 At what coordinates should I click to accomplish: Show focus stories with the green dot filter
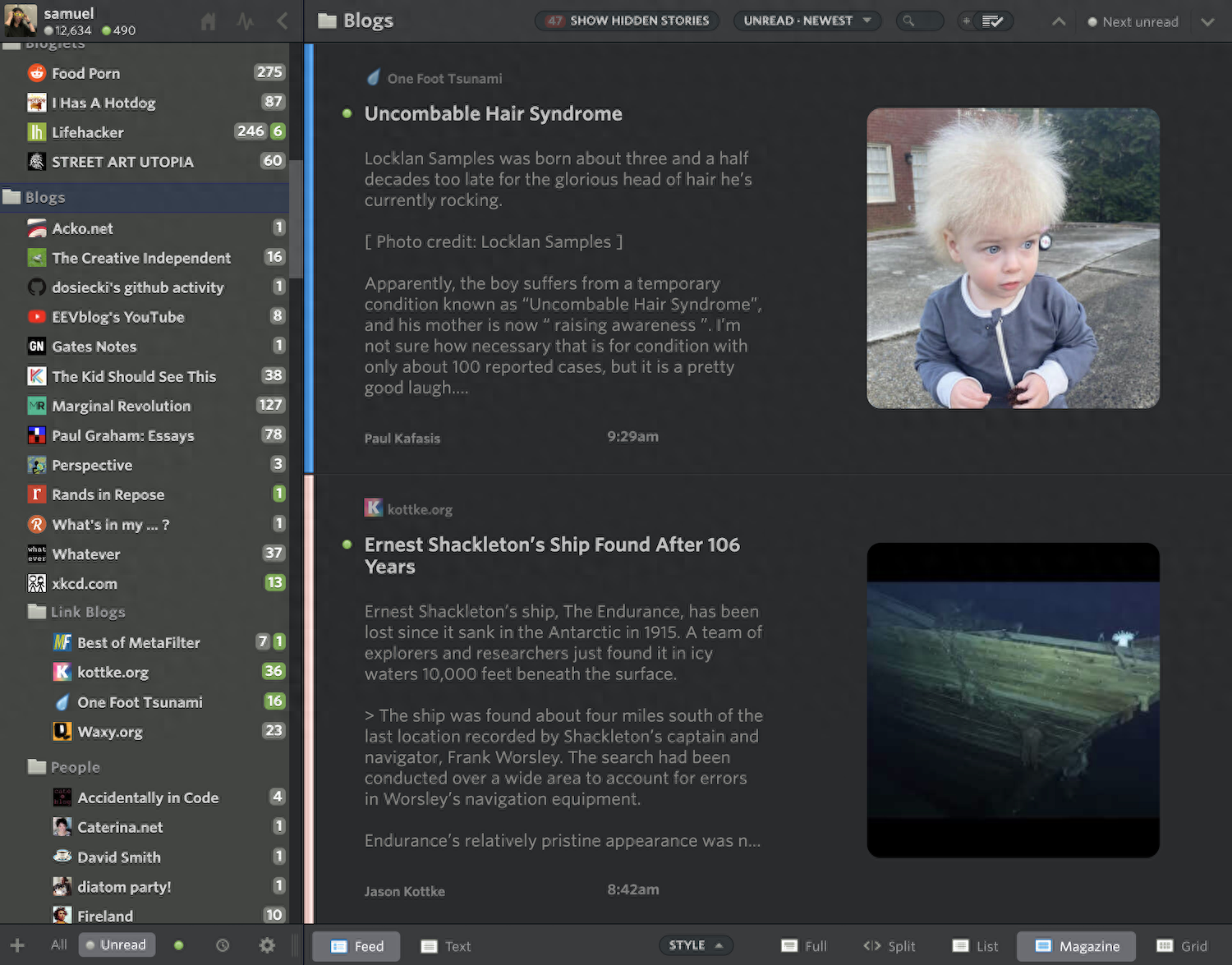178,945
